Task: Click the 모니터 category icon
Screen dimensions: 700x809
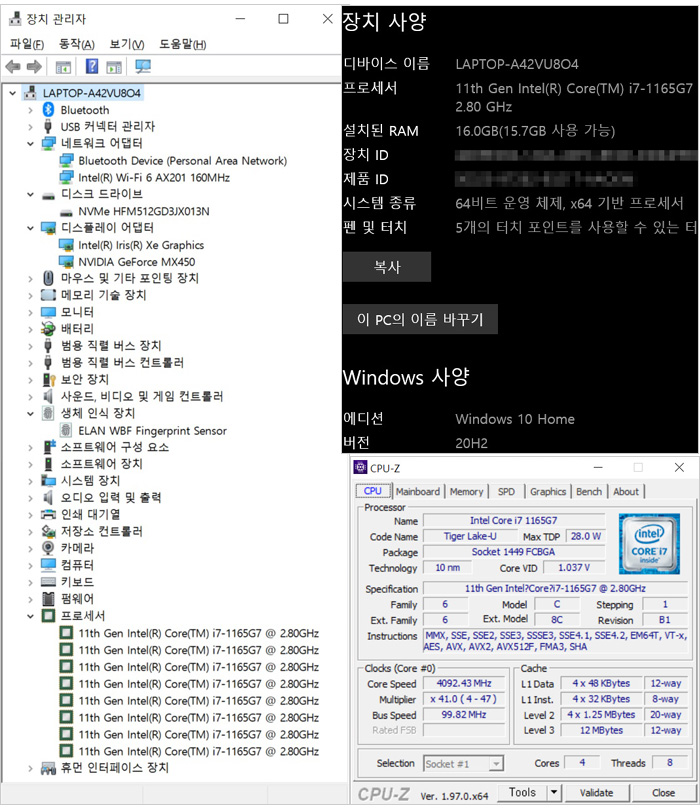Action: click(x=48, y=312)
